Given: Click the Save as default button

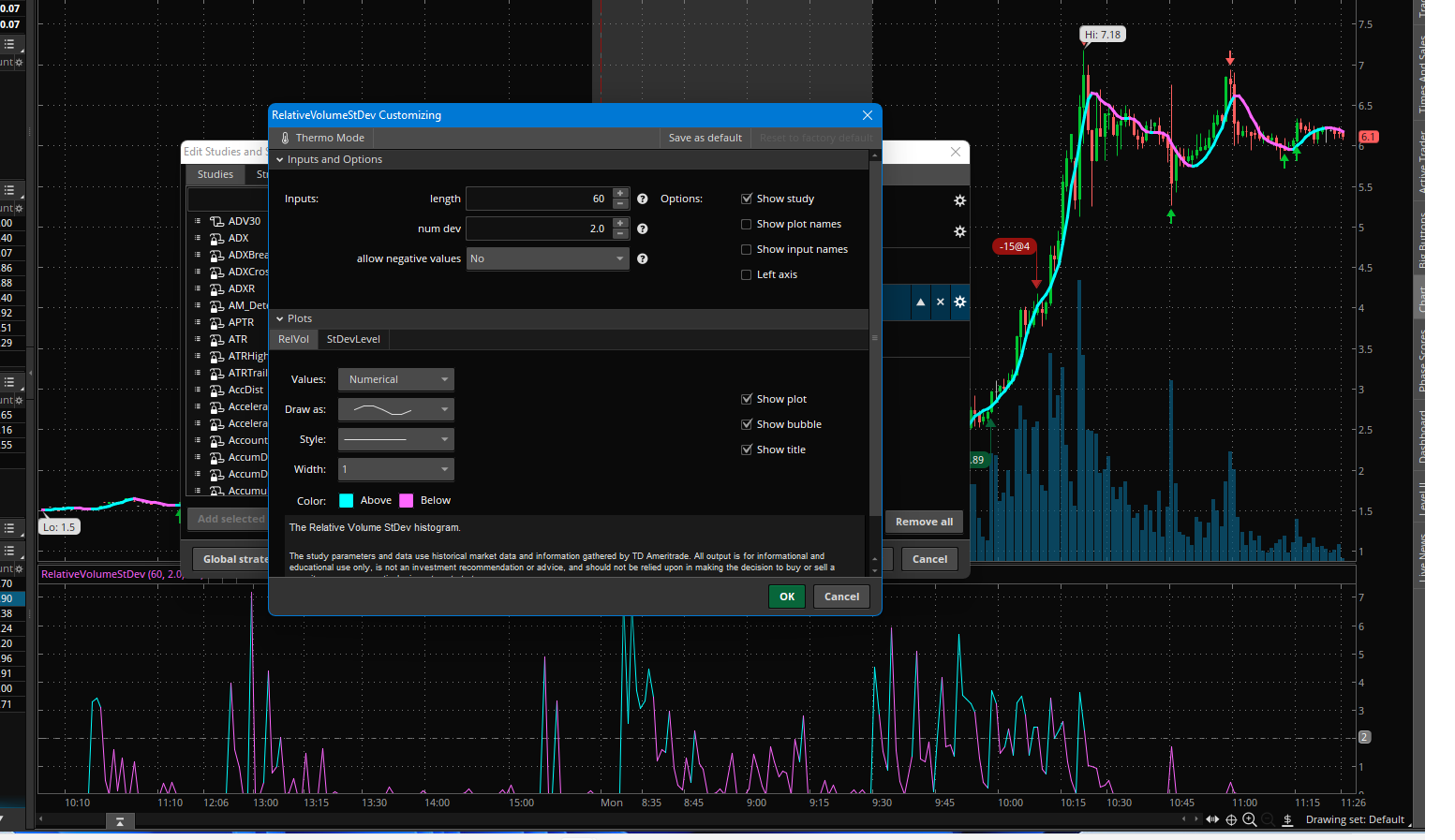Looking at the screenshot, I should coord(705,138).
